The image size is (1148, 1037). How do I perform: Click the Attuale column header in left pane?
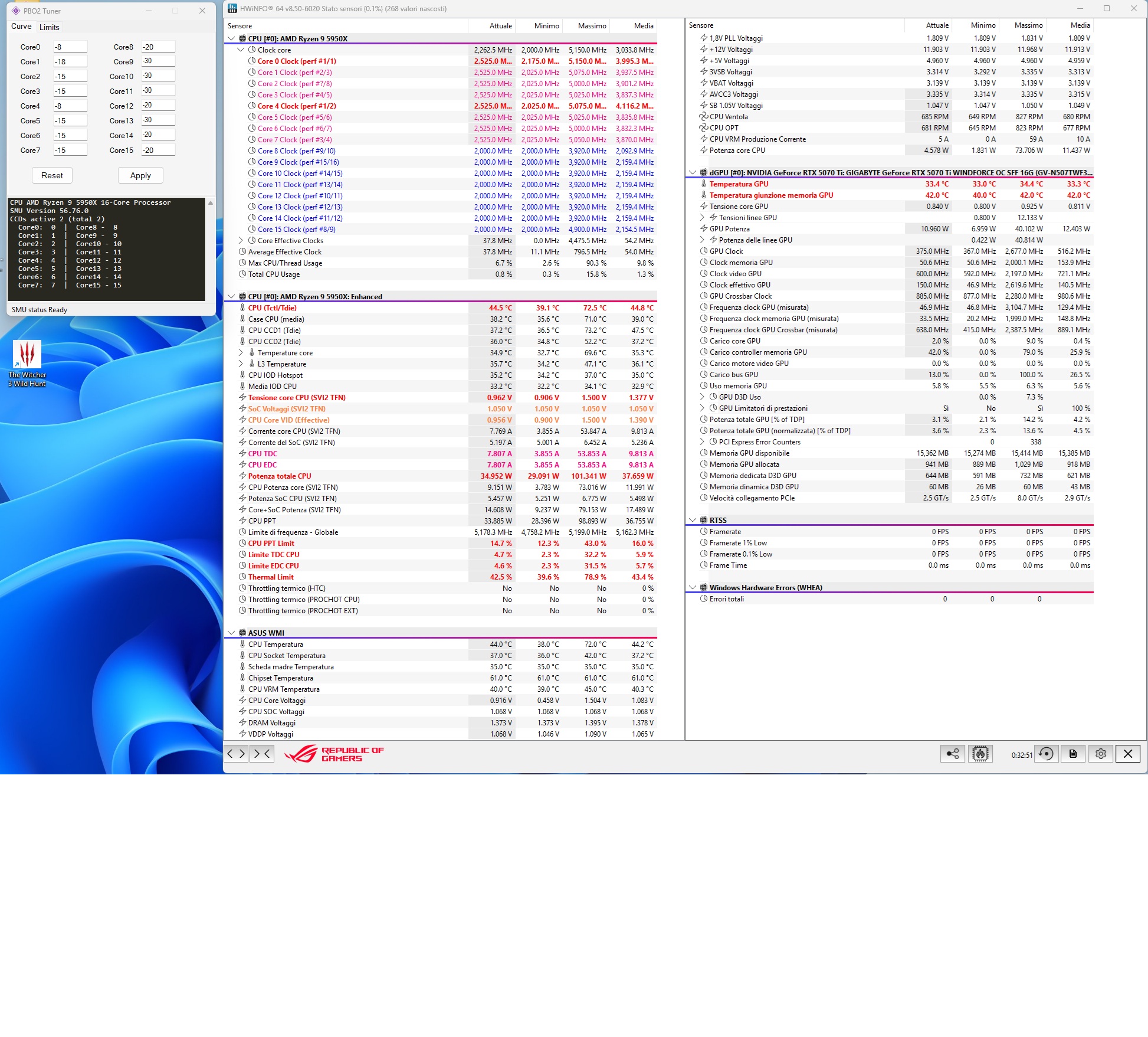[492, 26]
